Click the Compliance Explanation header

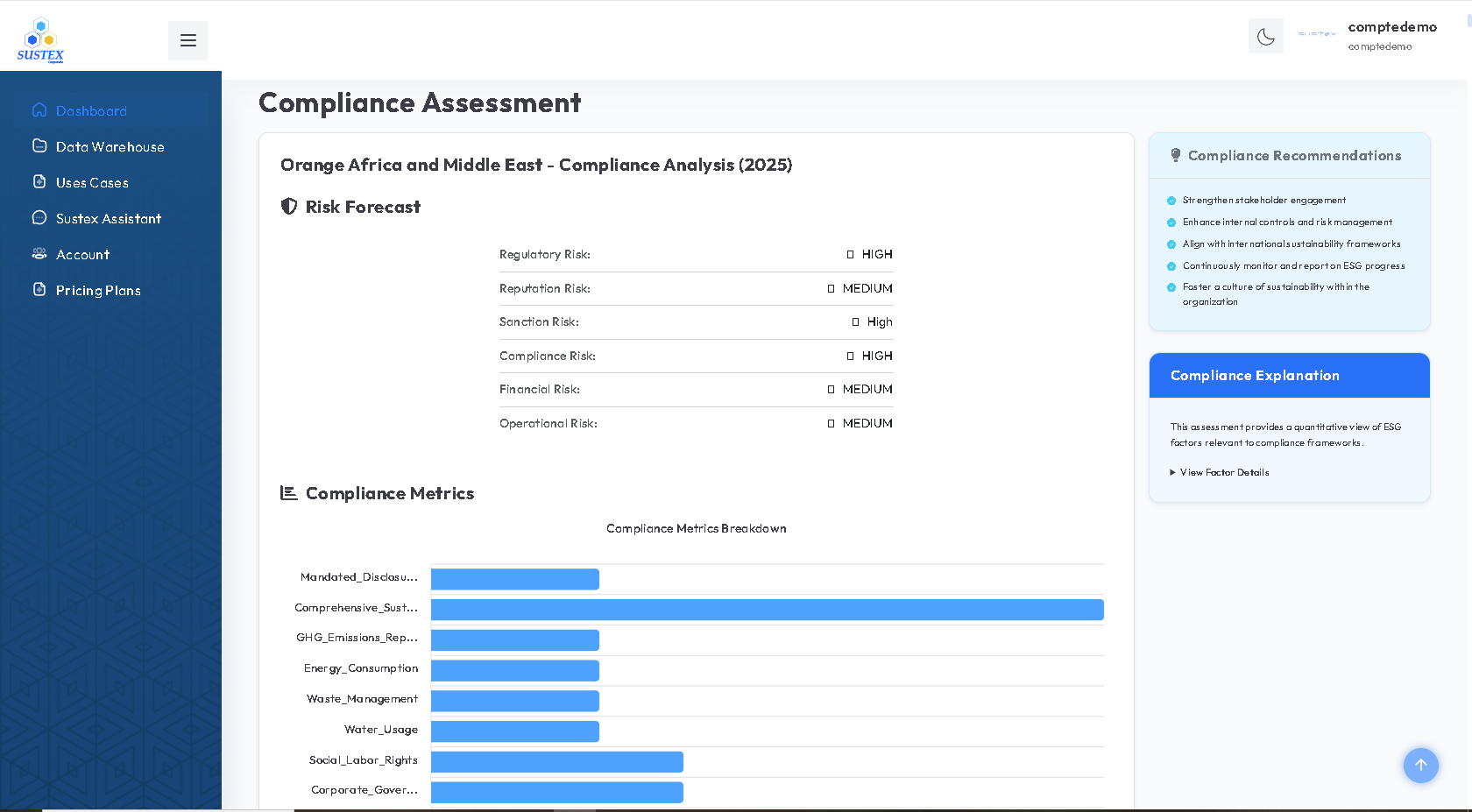click(x=1290, y=375)
